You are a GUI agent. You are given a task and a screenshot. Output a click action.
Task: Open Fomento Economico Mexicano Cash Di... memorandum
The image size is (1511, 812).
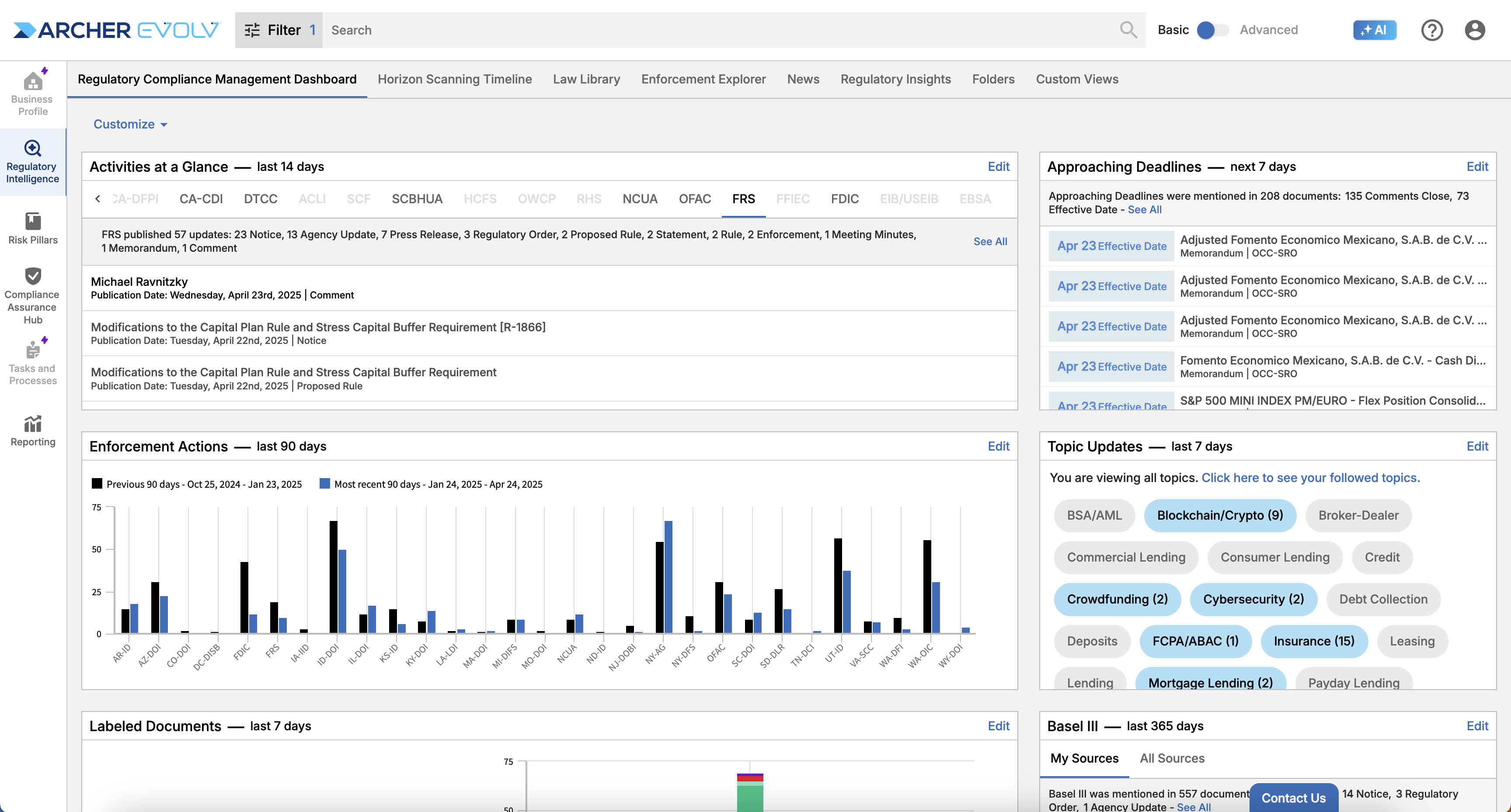pyautogui.click(x=1267, y=366)
